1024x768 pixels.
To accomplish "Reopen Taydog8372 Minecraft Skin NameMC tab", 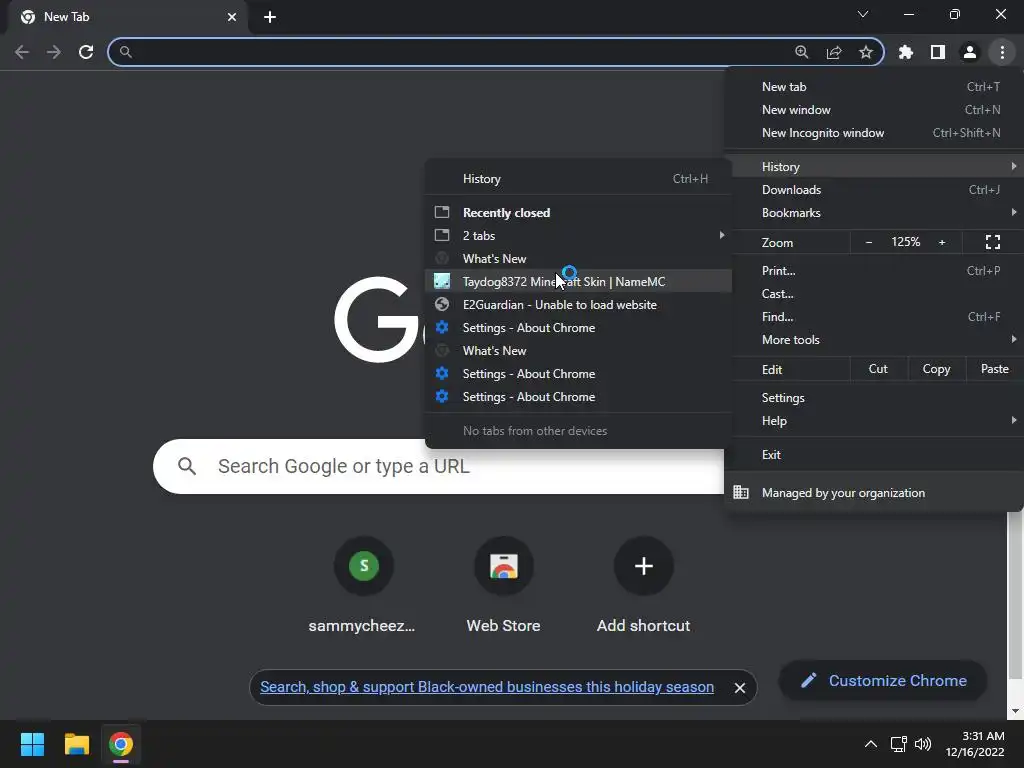I will [x=578, y=281].
